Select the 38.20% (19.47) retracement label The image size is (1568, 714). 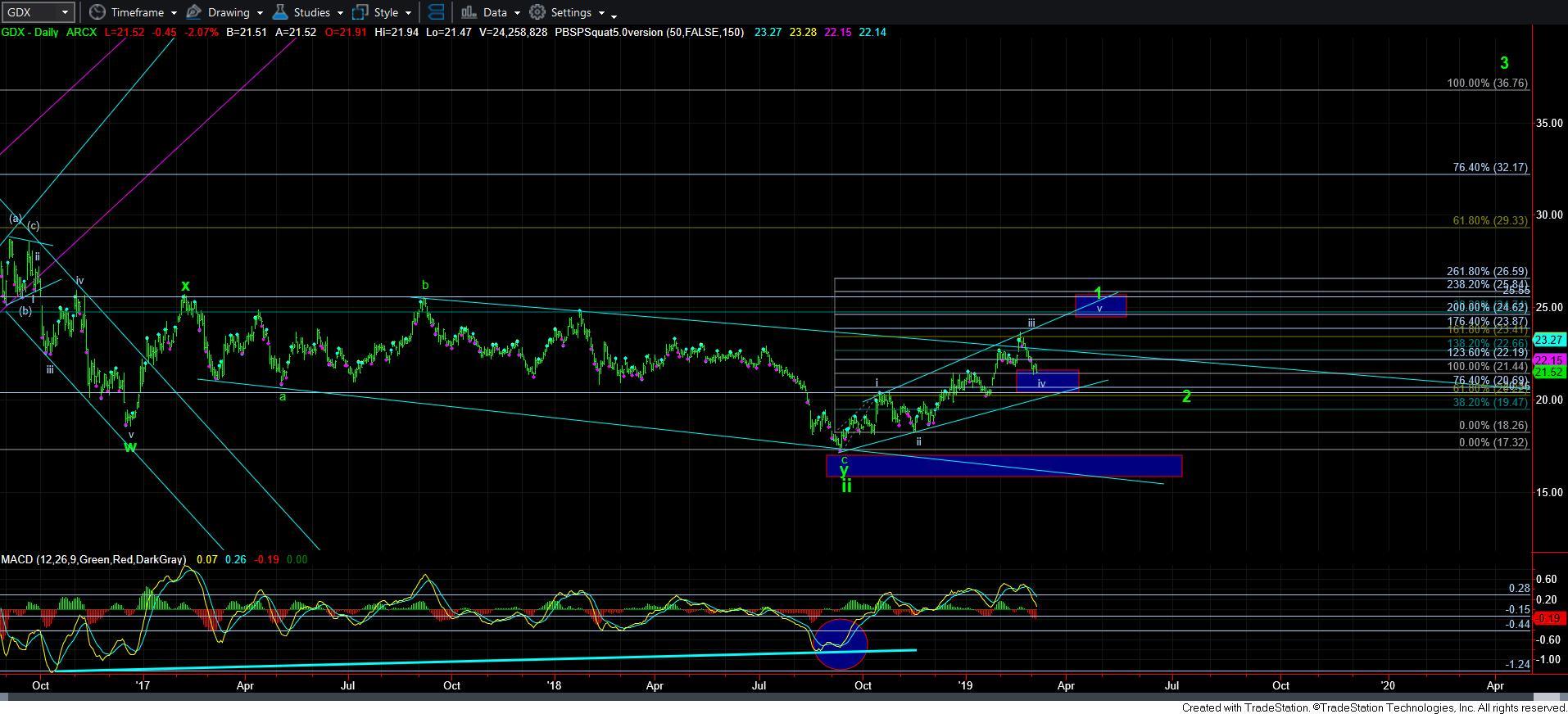pyautogui.click(x=1490, y=402)
